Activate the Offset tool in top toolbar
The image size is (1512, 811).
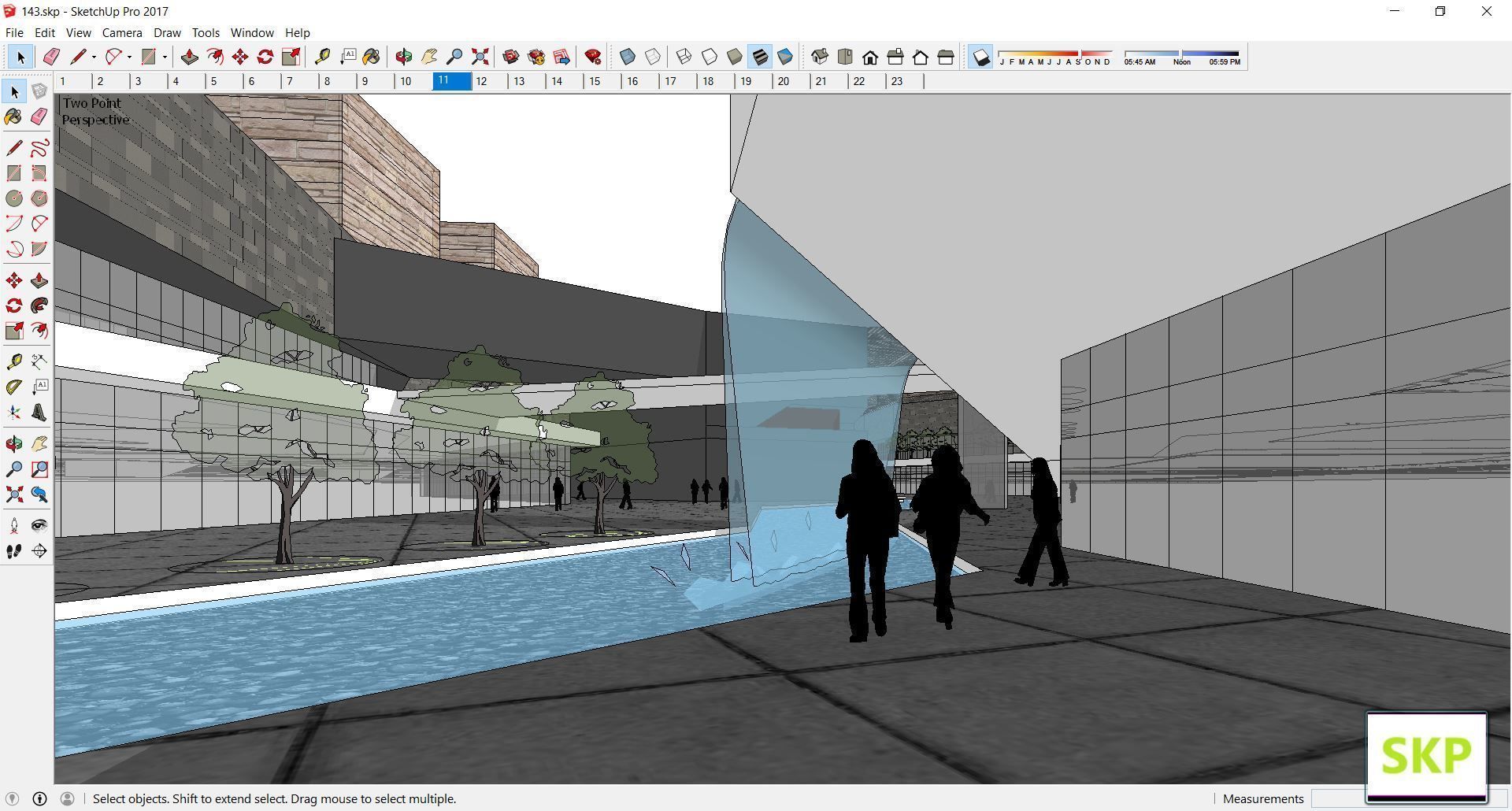click(x=214, y=57)
